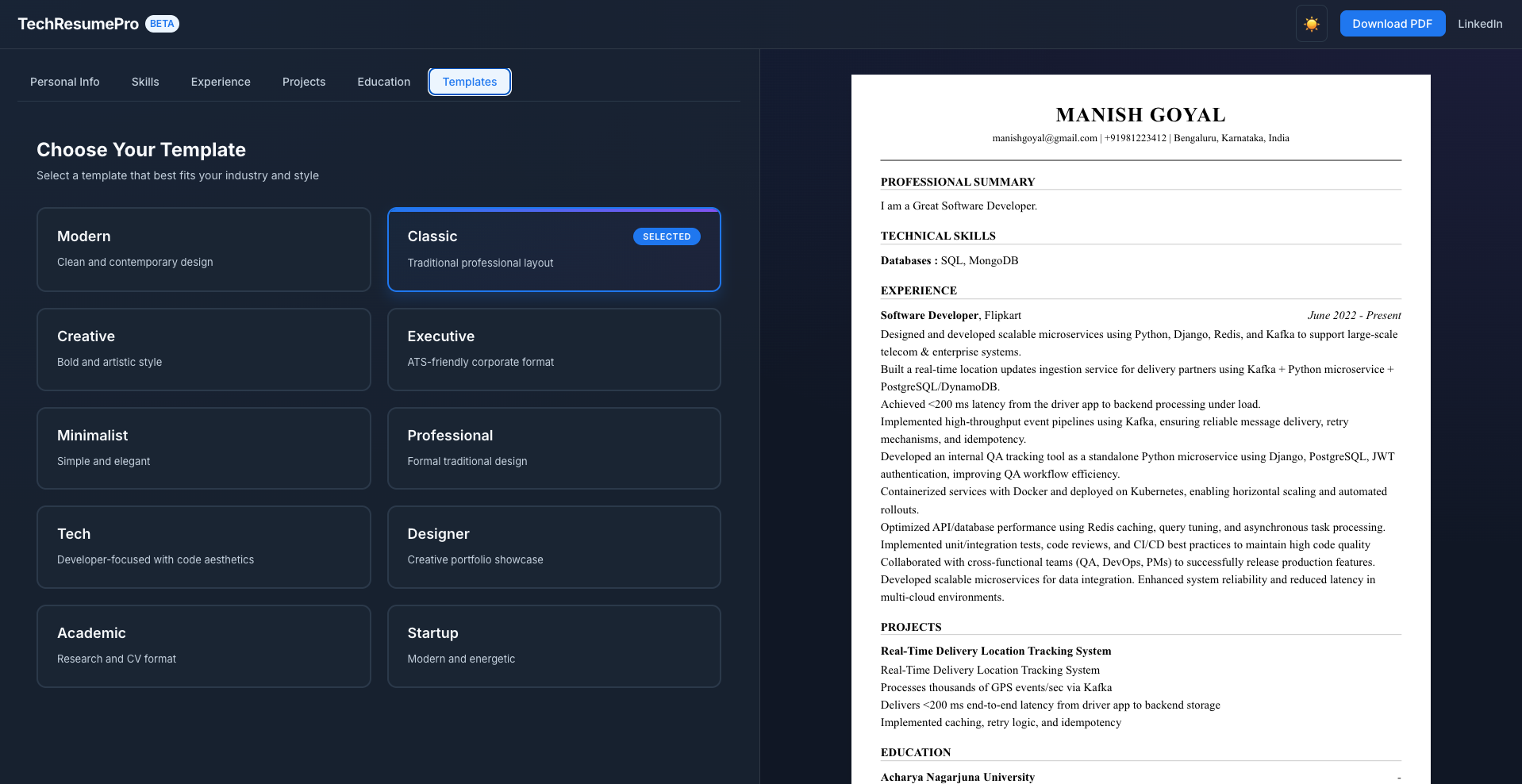Select the Templates tab
The image size is (1522, 784).
click(x=470, y=82)
